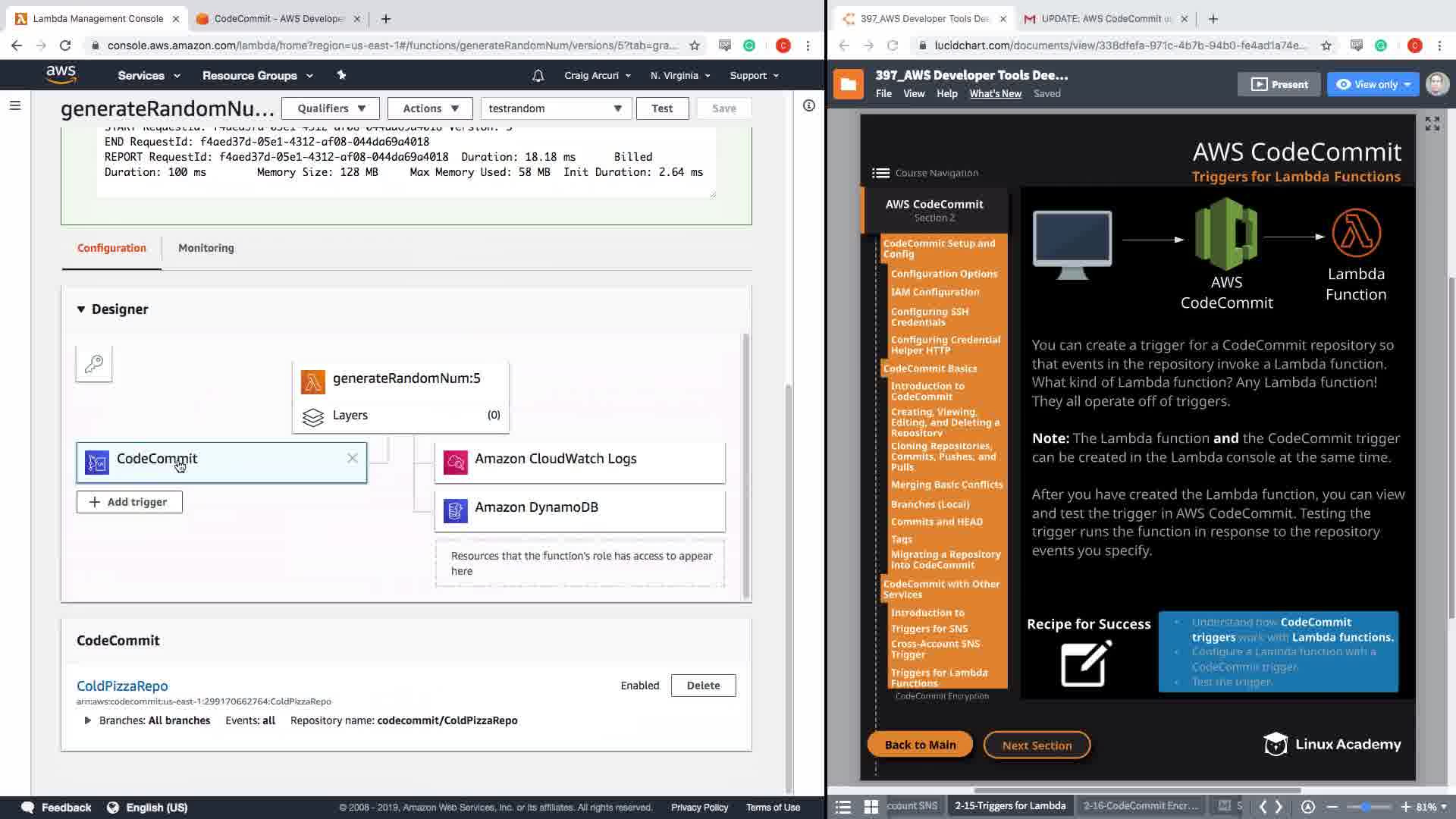Expand the ColdPizzaRepo branches details
Screen dimensions: 1456x819
[x=88, y=720]
